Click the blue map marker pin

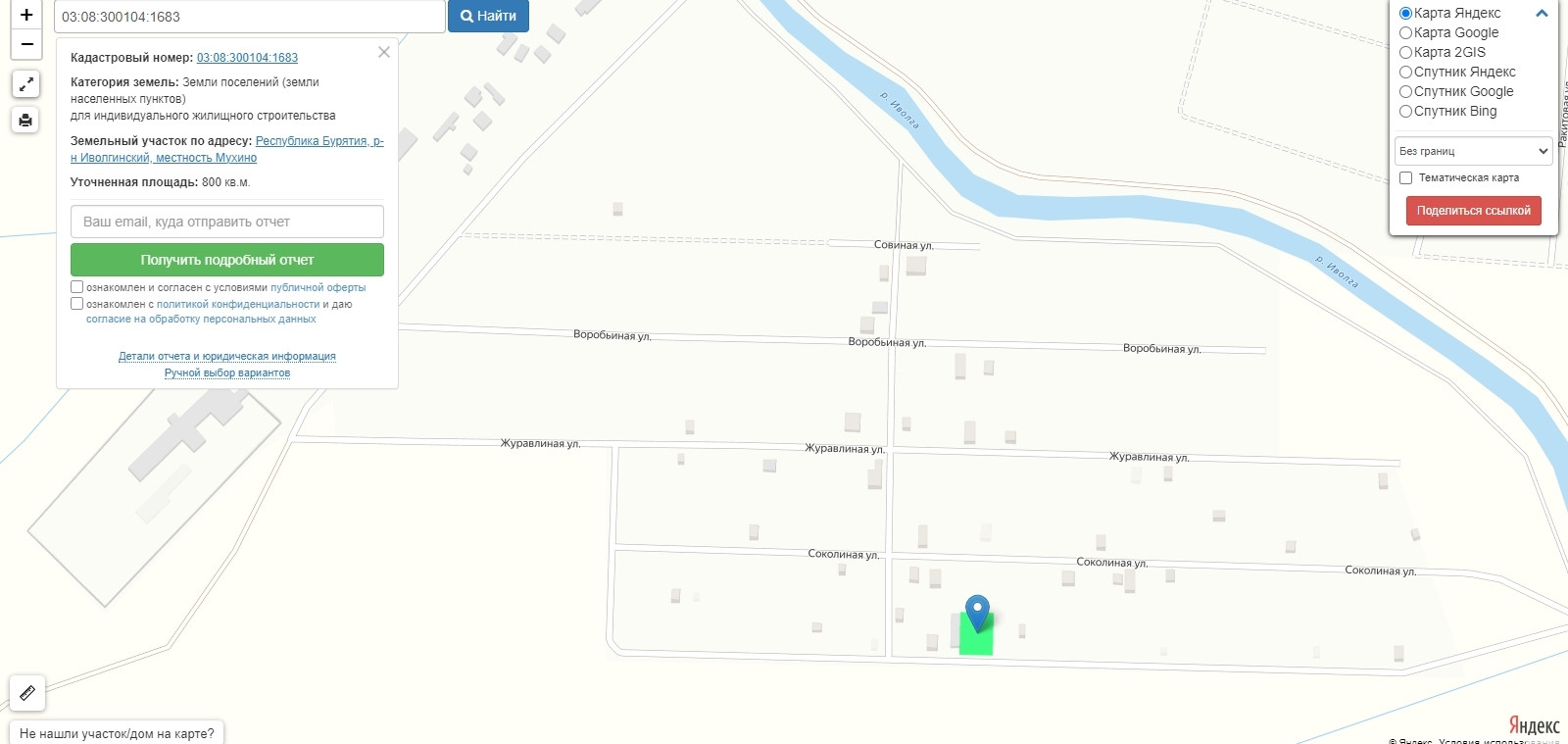coord(977,613)
